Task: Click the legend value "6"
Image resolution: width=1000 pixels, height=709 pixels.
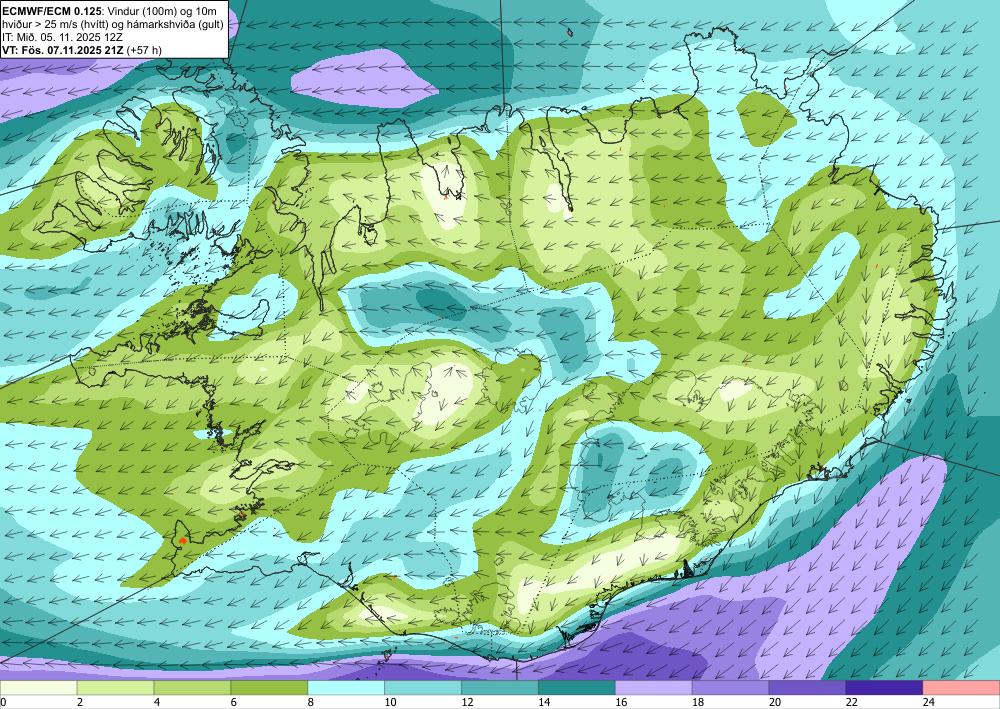Action: (x=234, y=702)
